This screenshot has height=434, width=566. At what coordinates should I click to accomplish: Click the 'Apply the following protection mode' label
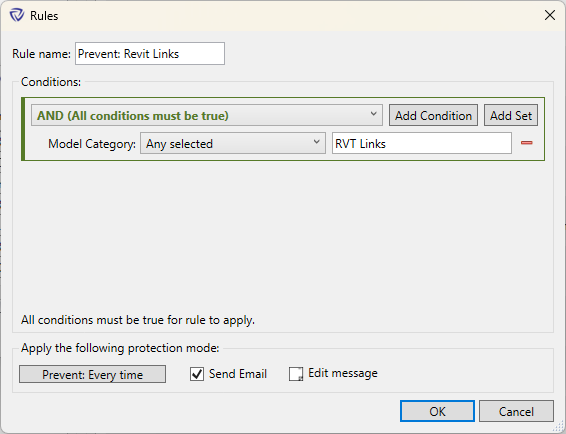click(120, 348)
